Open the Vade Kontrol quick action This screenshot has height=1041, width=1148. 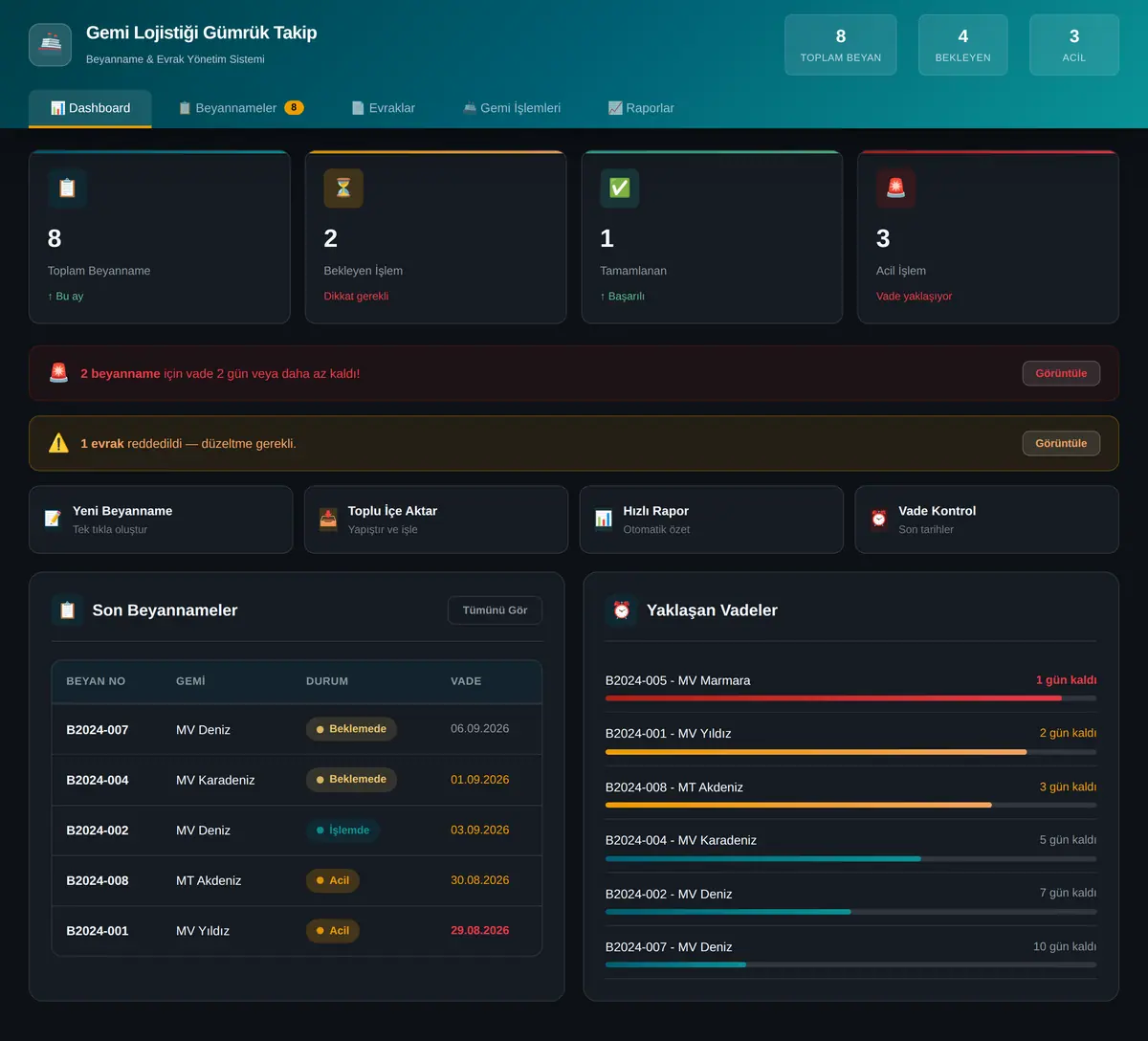coord(986,520)
